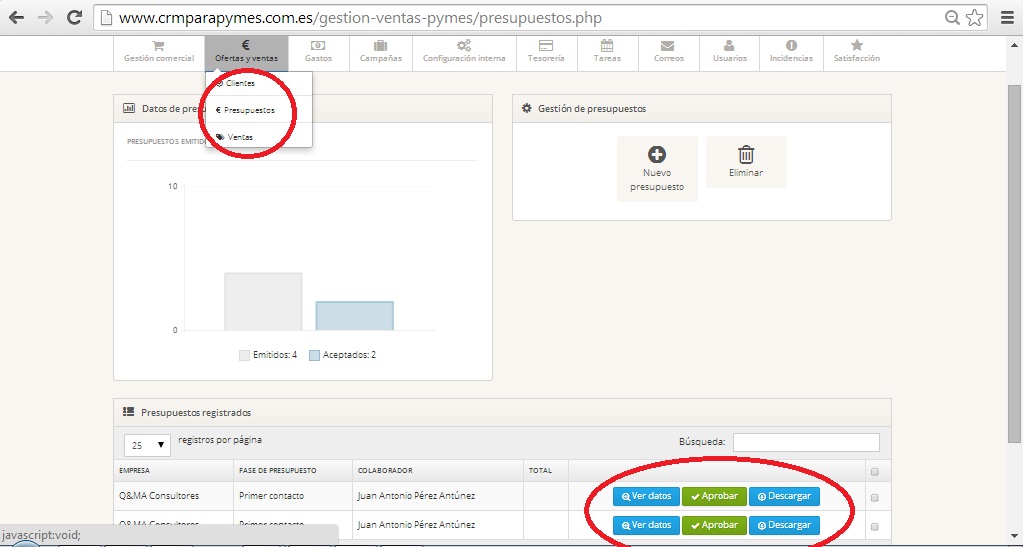The width and height of the screenshot is (1023, 547).
Task: Open the Correos envelope icon
Action: tap(668, 46)
